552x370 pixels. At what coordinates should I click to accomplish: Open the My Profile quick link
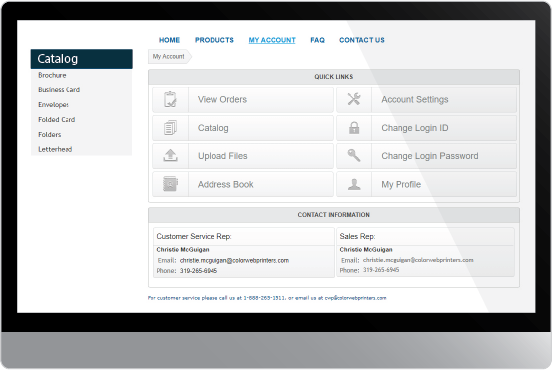pos(426,184)
